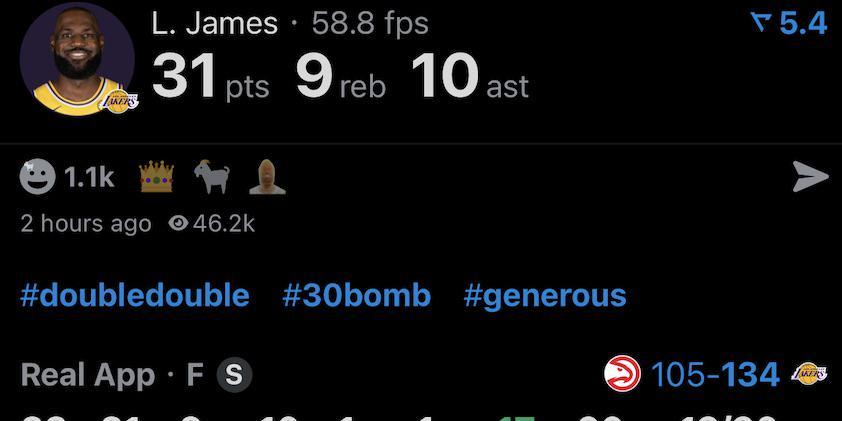Image resolution: width=842 pixels, height=421 pixels.
Task: Open the #doubledouble hashtag
Action: tap(135, 296)
